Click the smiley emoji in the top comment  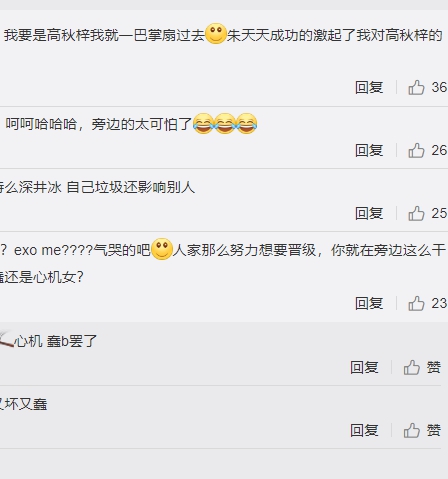tap(216, 34)
